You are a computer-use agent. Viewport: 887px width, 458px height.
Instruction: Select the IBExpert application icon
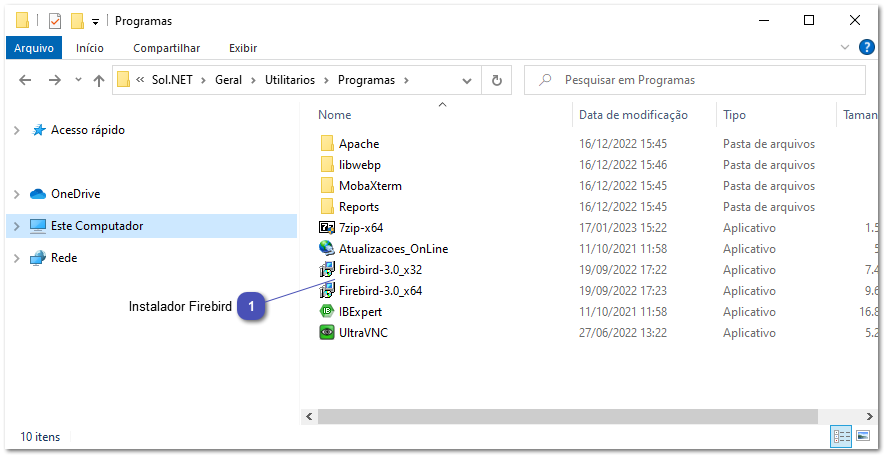(327, 312)
